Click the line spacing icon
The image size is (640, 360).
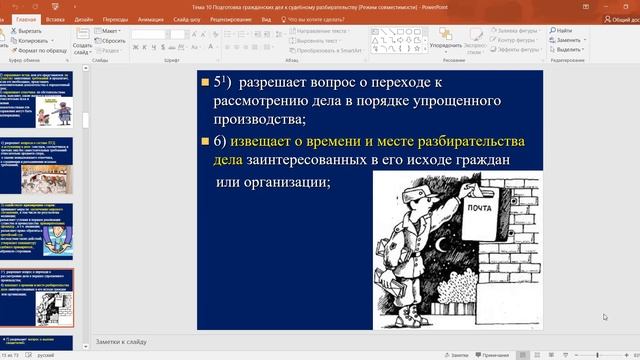click(x=279, y=35)
